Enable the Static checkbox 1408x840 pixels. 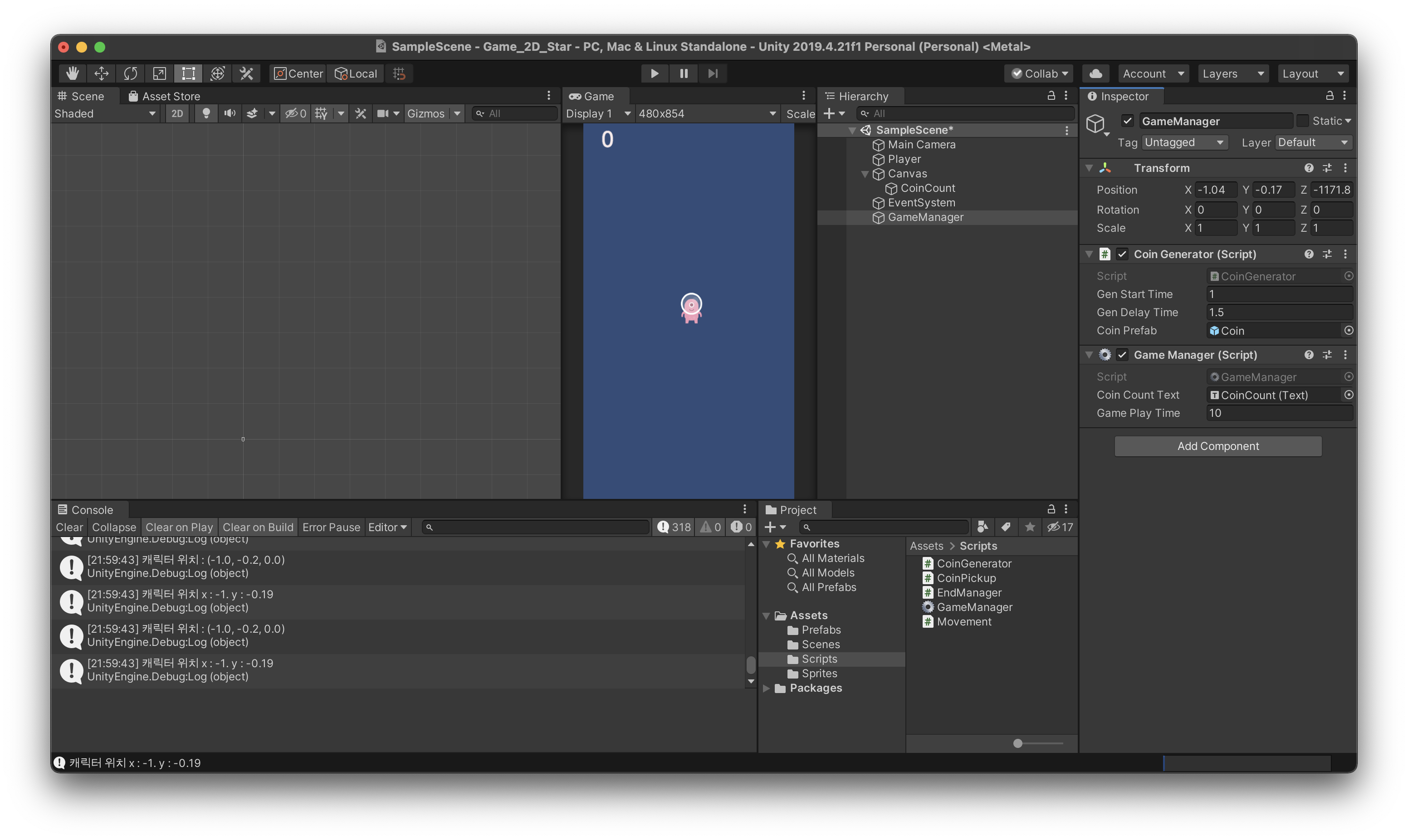coord(1302,121)
